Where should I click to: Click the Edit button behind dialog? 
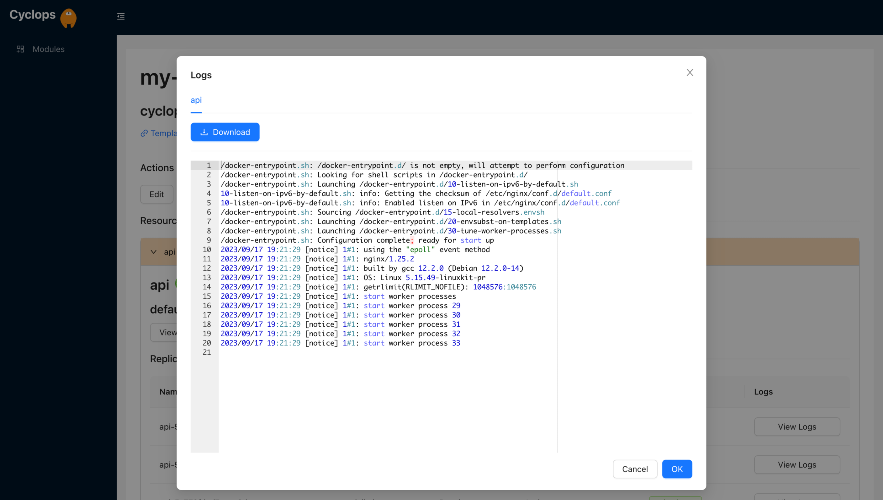157,194
